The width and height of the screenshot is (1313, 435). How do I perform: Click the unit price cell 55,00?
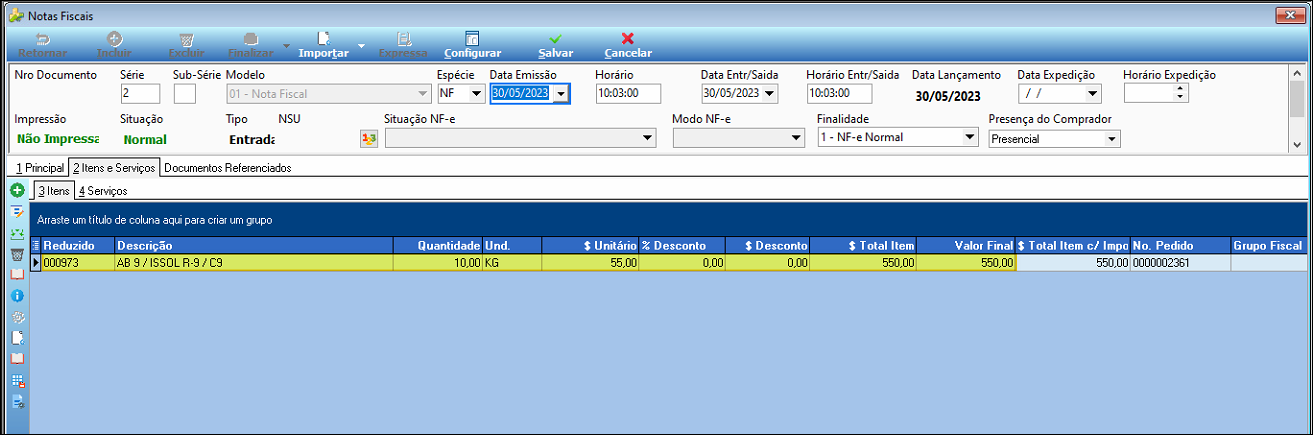coord(590,263)
